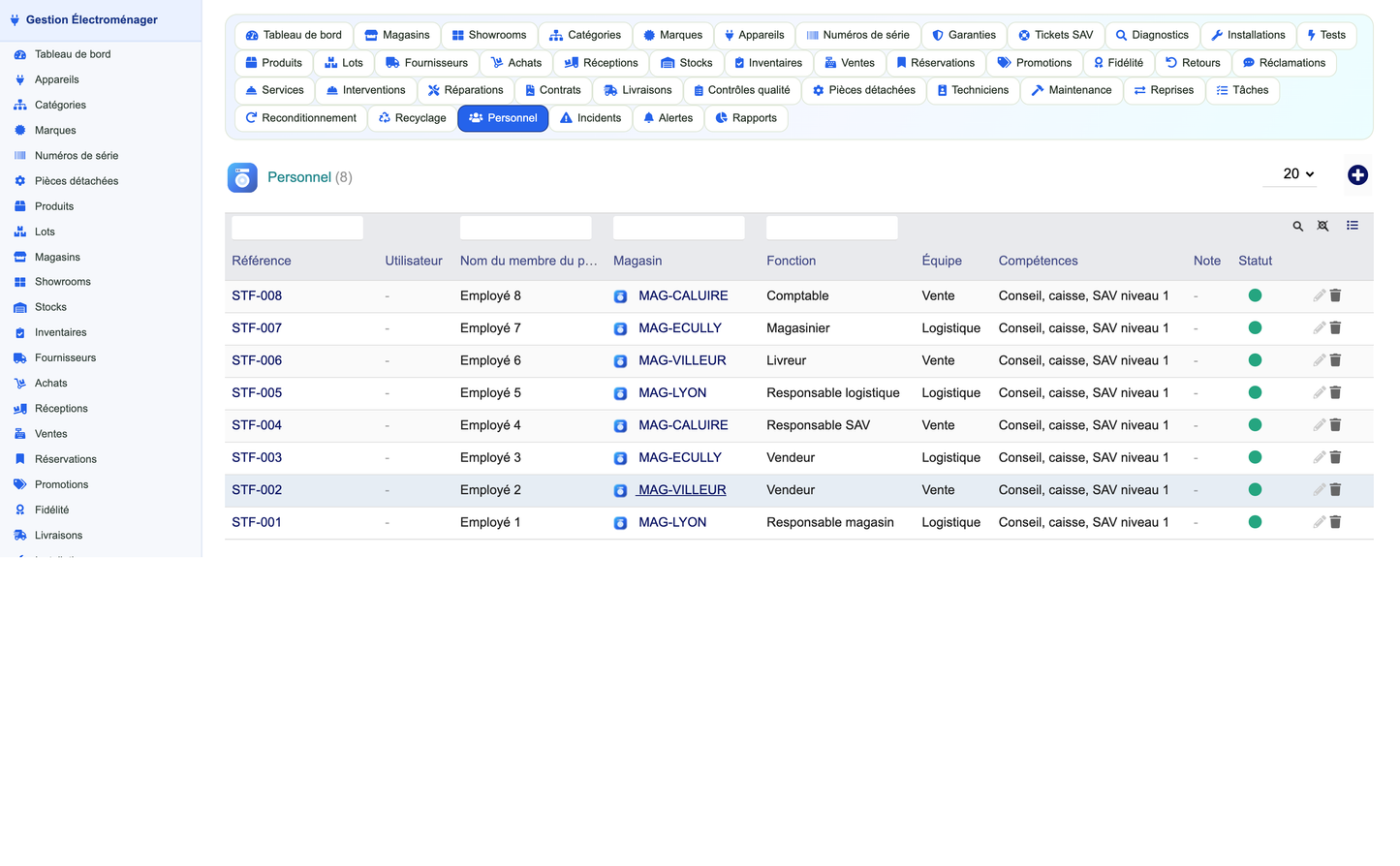Image resolution: width=1400 pixels, height=866 pixels.
Task: Open the column list icon in table header
Action: 1353,226
